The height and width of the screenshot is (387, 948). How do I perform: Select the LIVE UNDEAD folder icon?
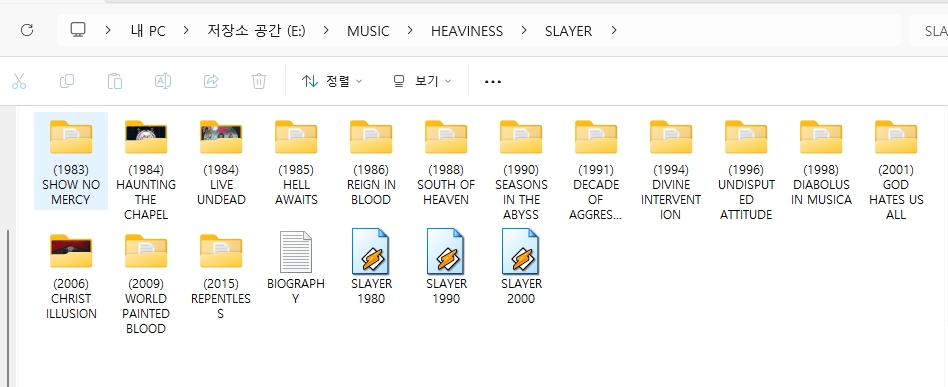coord(221,137)
